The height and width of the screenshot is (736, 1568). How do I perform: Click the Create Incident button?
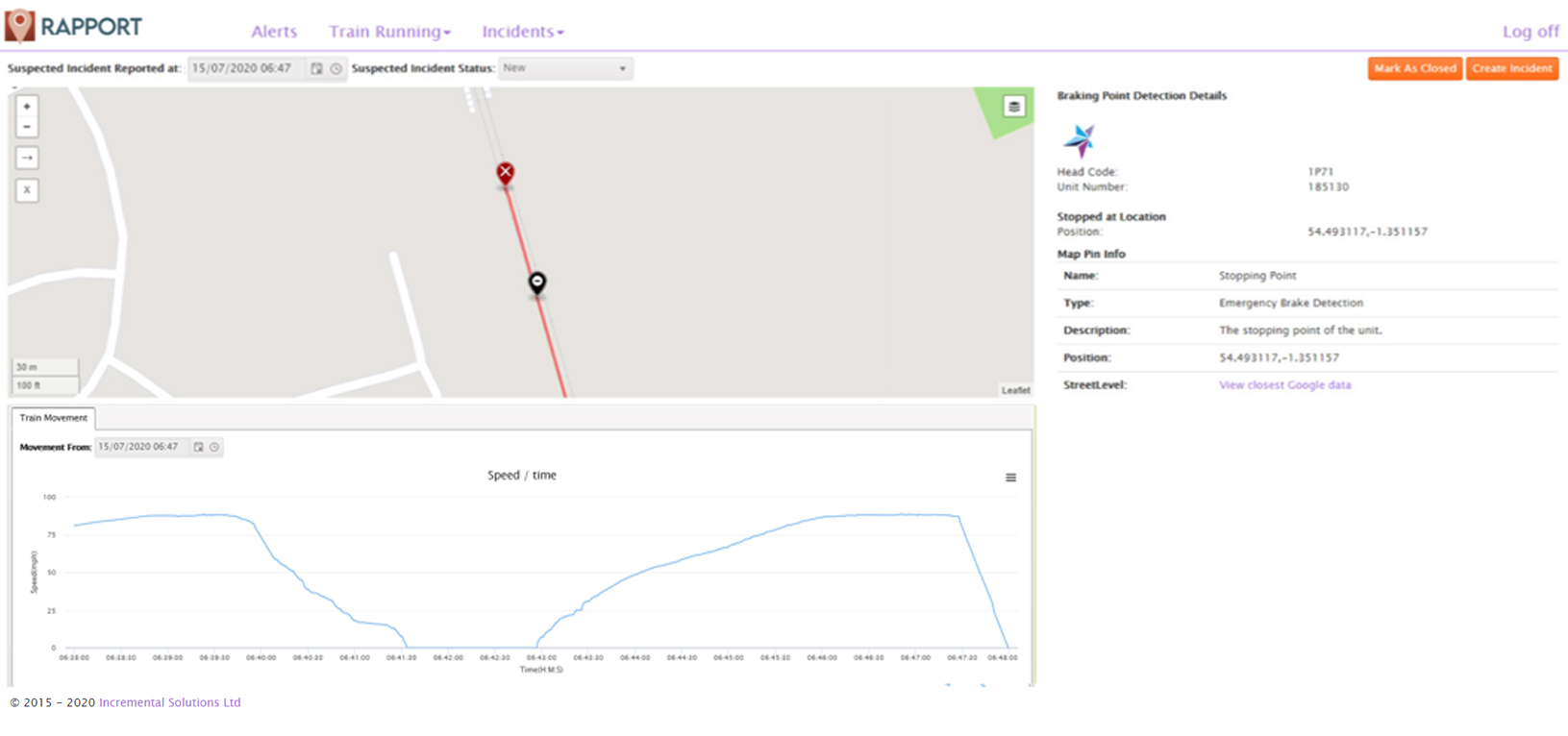(x=1511, y=68)
